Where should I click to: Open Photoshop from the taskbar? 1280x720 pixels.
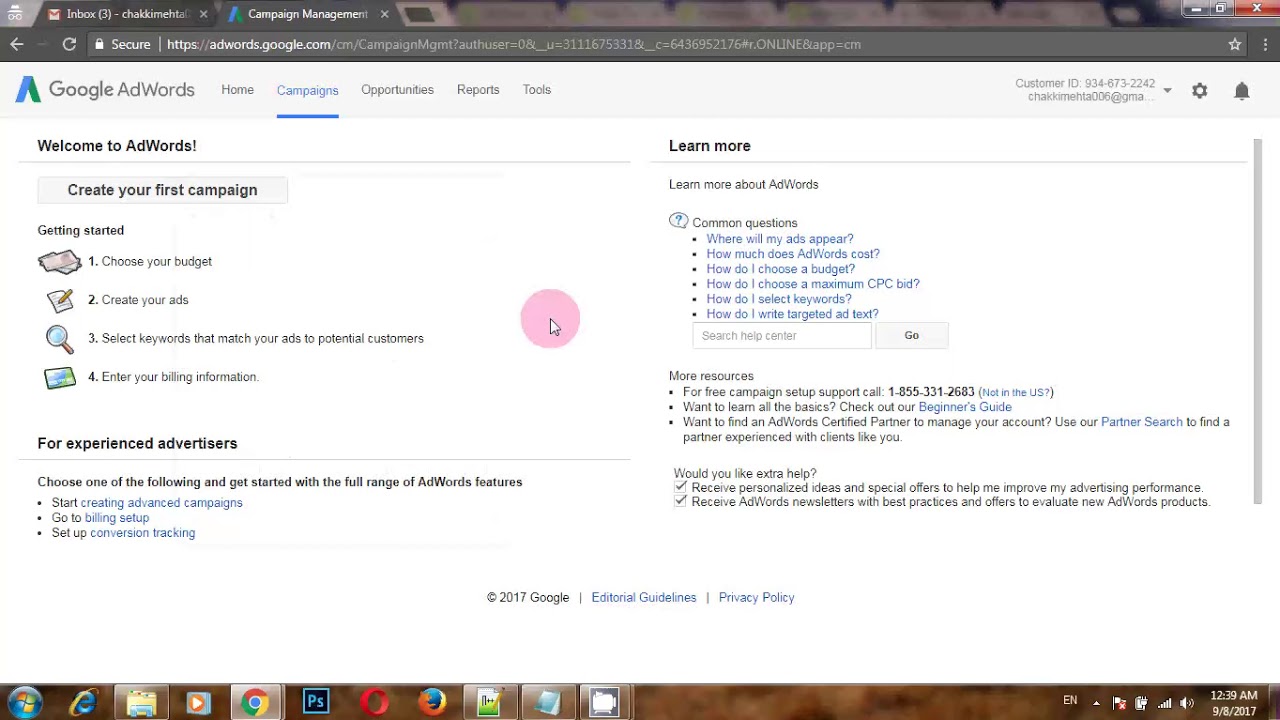(316, 703)
